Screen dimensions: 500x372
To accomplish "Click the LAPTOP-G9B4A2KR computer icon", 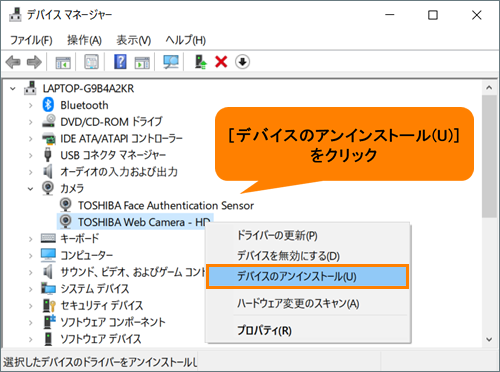I will point(30,88).
